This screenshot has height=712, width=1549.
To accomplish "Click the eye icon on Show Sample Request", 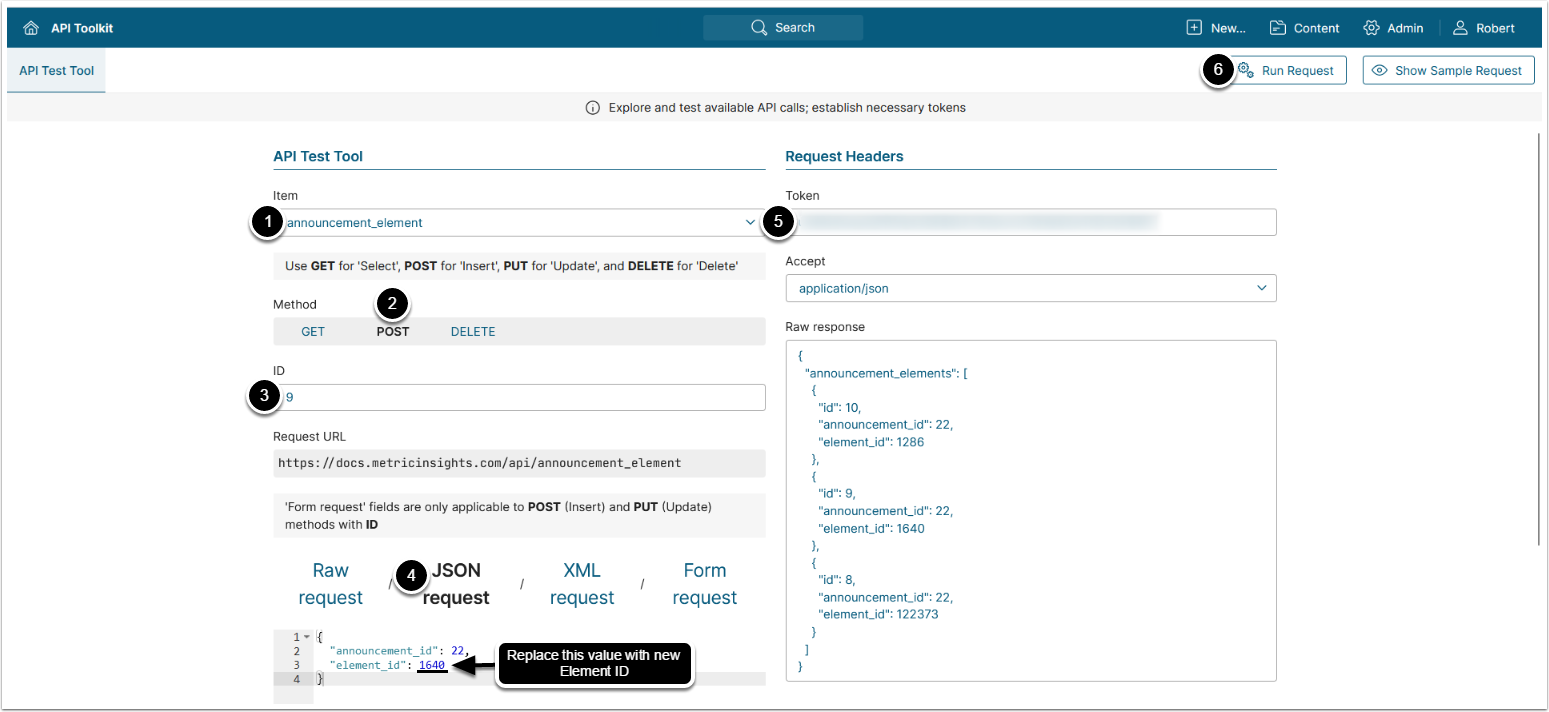I will click(x=1380, y=70).
